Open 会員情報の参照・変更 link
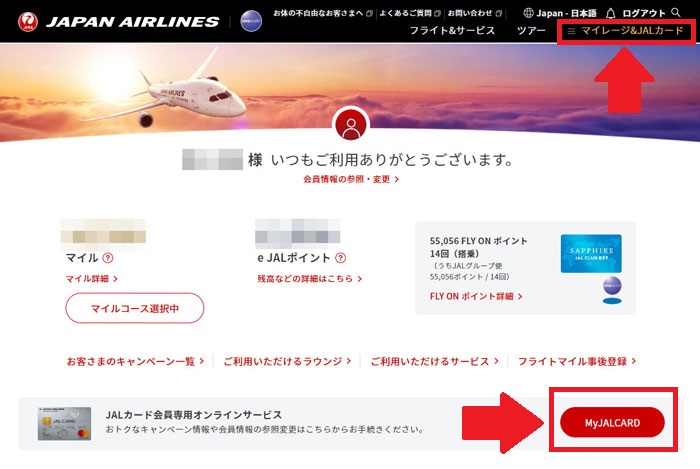Image resolution: width=700 pixels, height=469 pixels. coord(351,179)
